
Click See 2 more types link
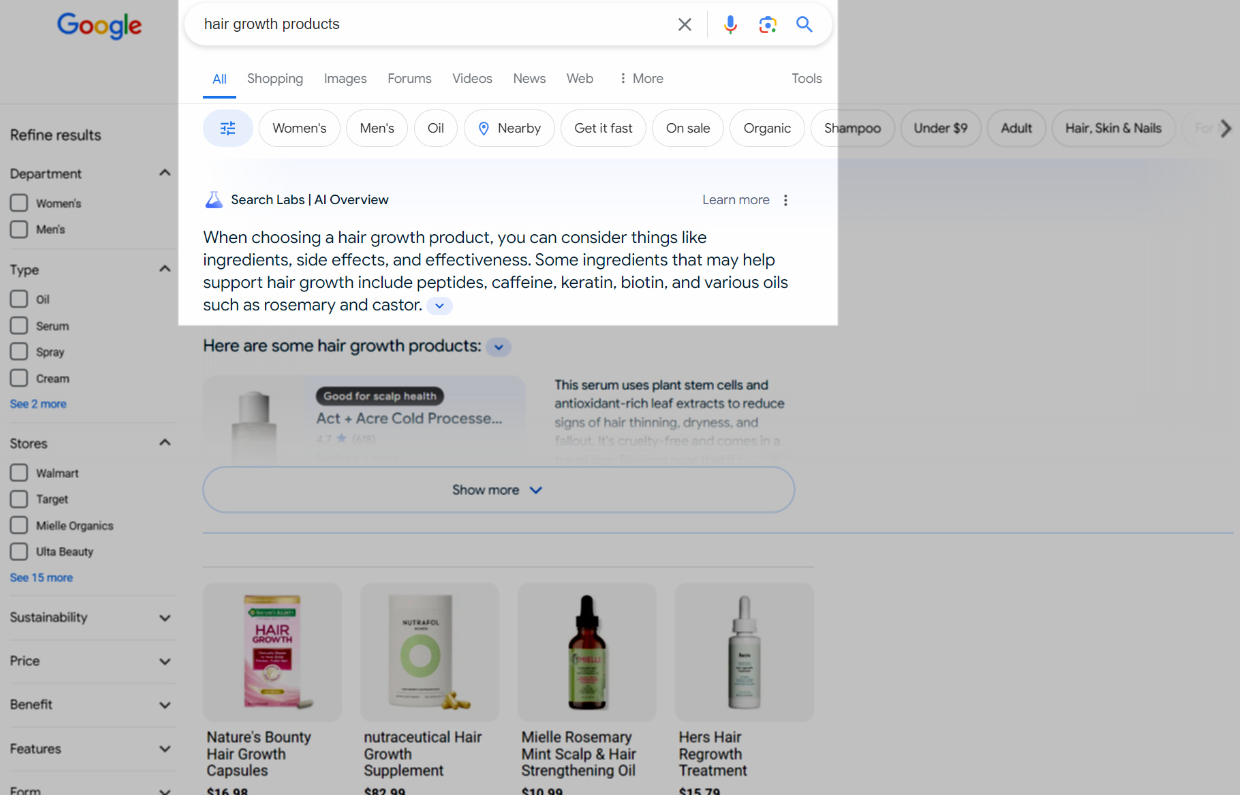[x=38, y=404]
